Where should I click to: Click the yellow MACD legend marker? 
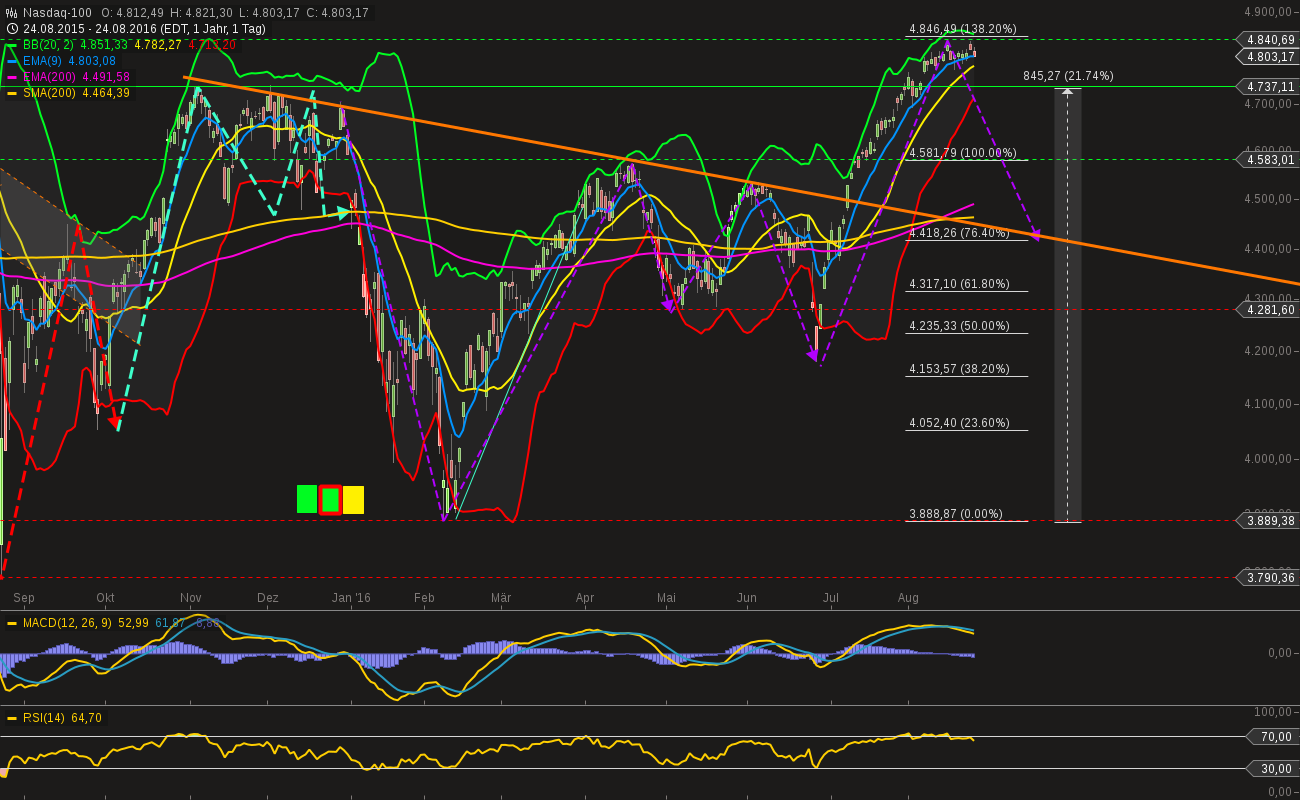tap(12, 623)
